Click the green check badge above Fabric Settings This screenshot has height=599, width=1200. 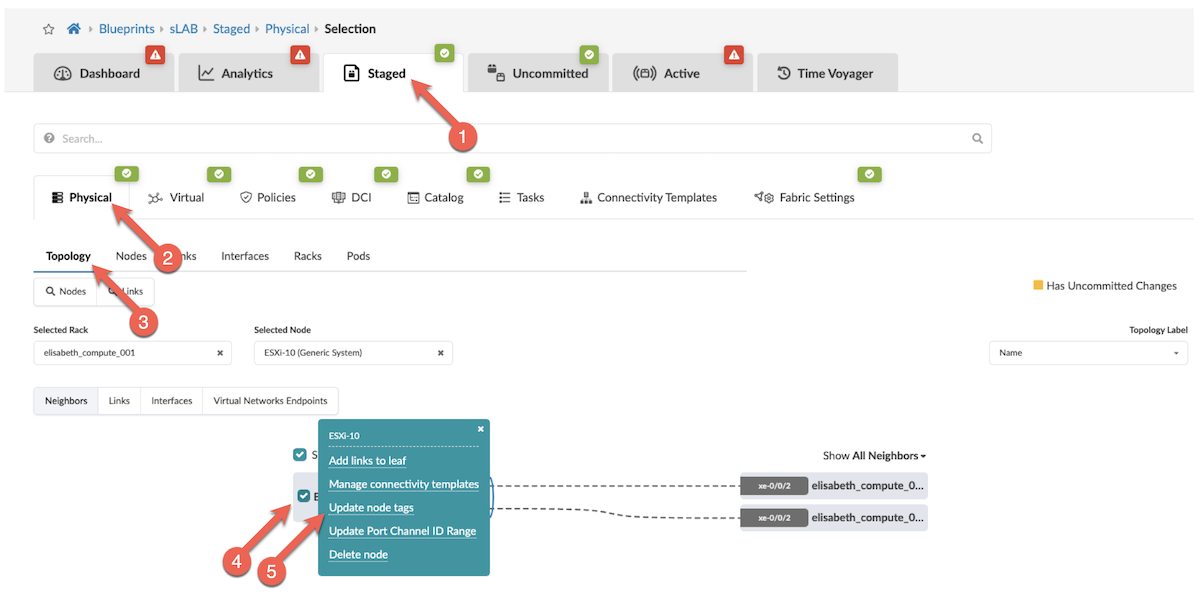[x=870, y=174]
